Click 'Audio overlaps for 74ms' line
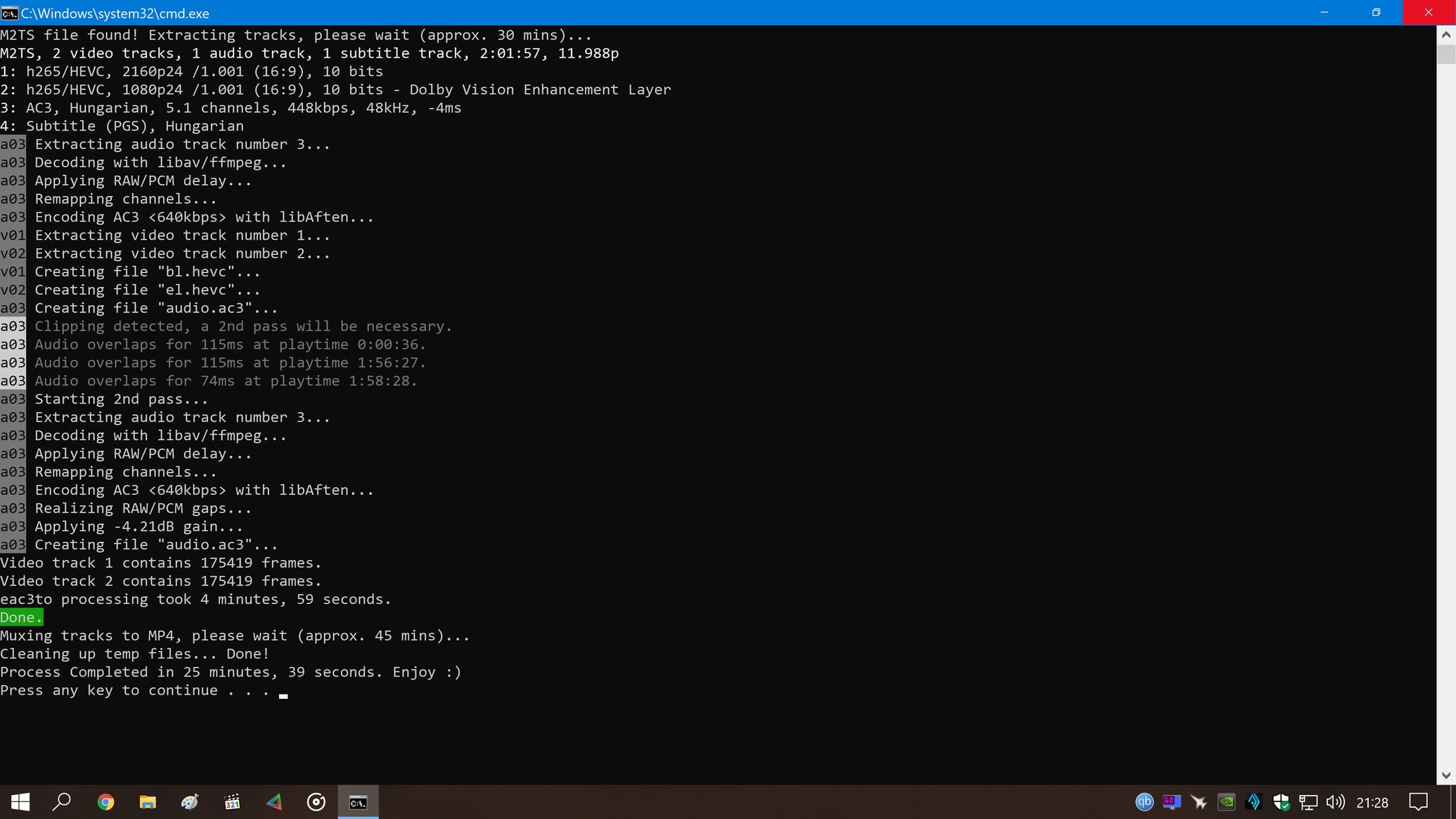 click(x=226, y=381)
